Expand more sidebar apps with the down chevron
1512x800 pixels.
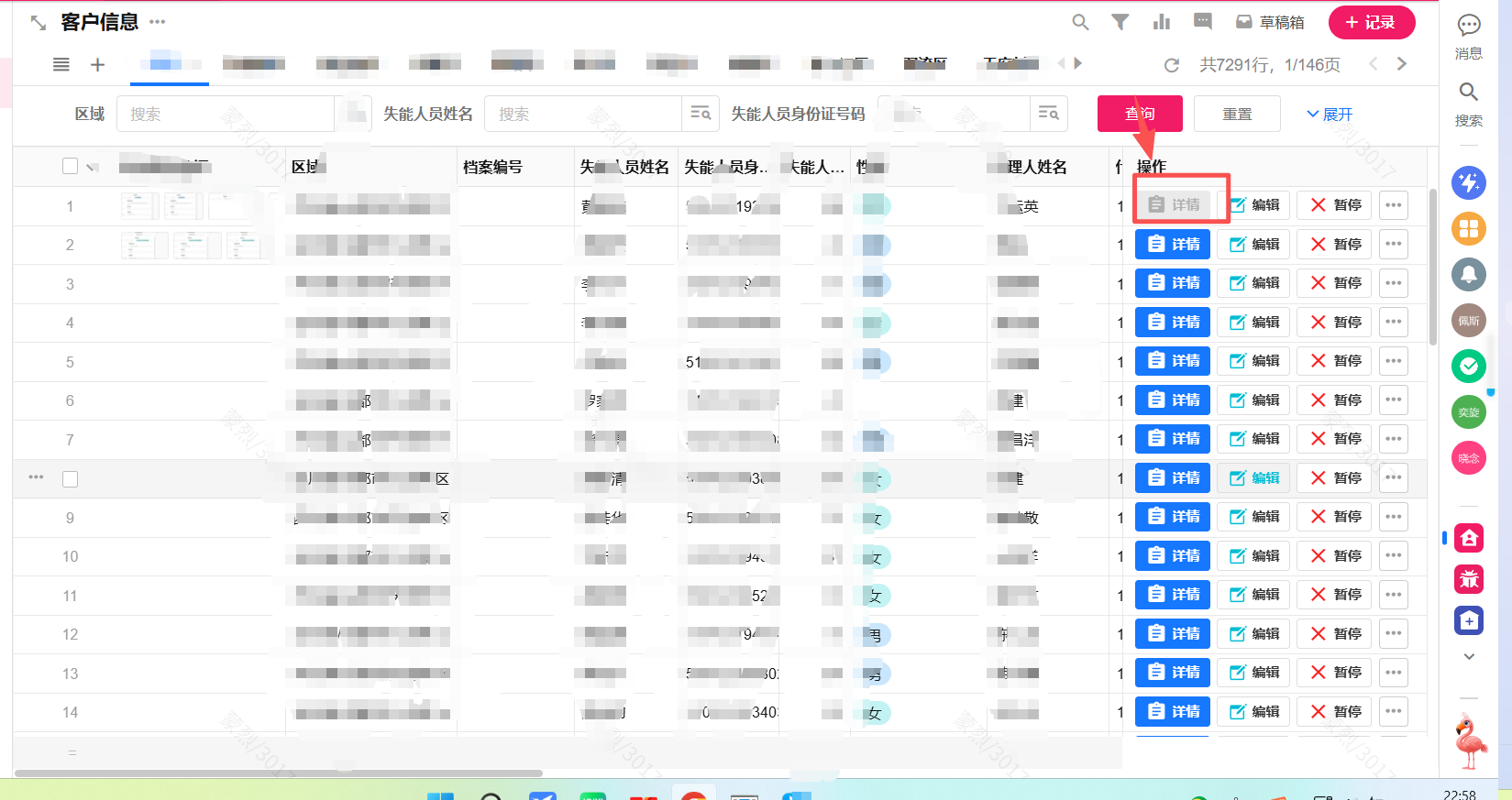(x=1469, y=656)
